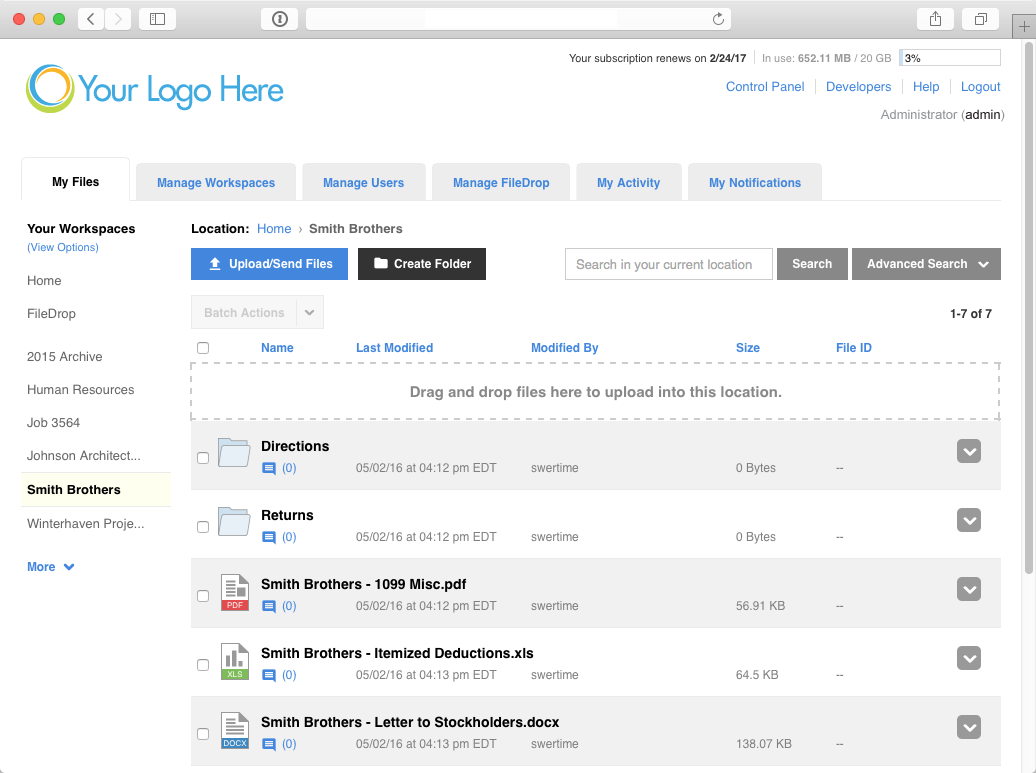This screenshot has height=773, width=1036.
Task: Click the XLS icon for Itemized Deductions
Action: point(234,662)
